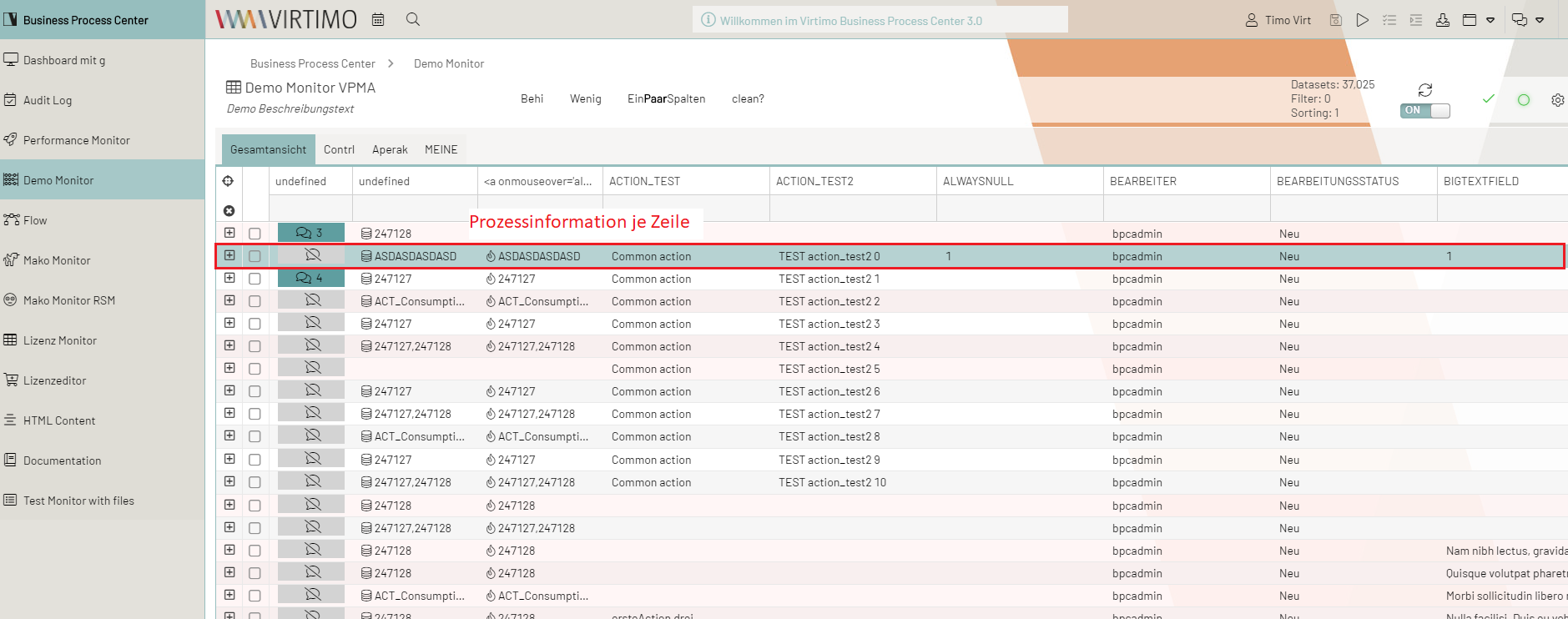Click the crosshair icon in table header

[228, 181]
